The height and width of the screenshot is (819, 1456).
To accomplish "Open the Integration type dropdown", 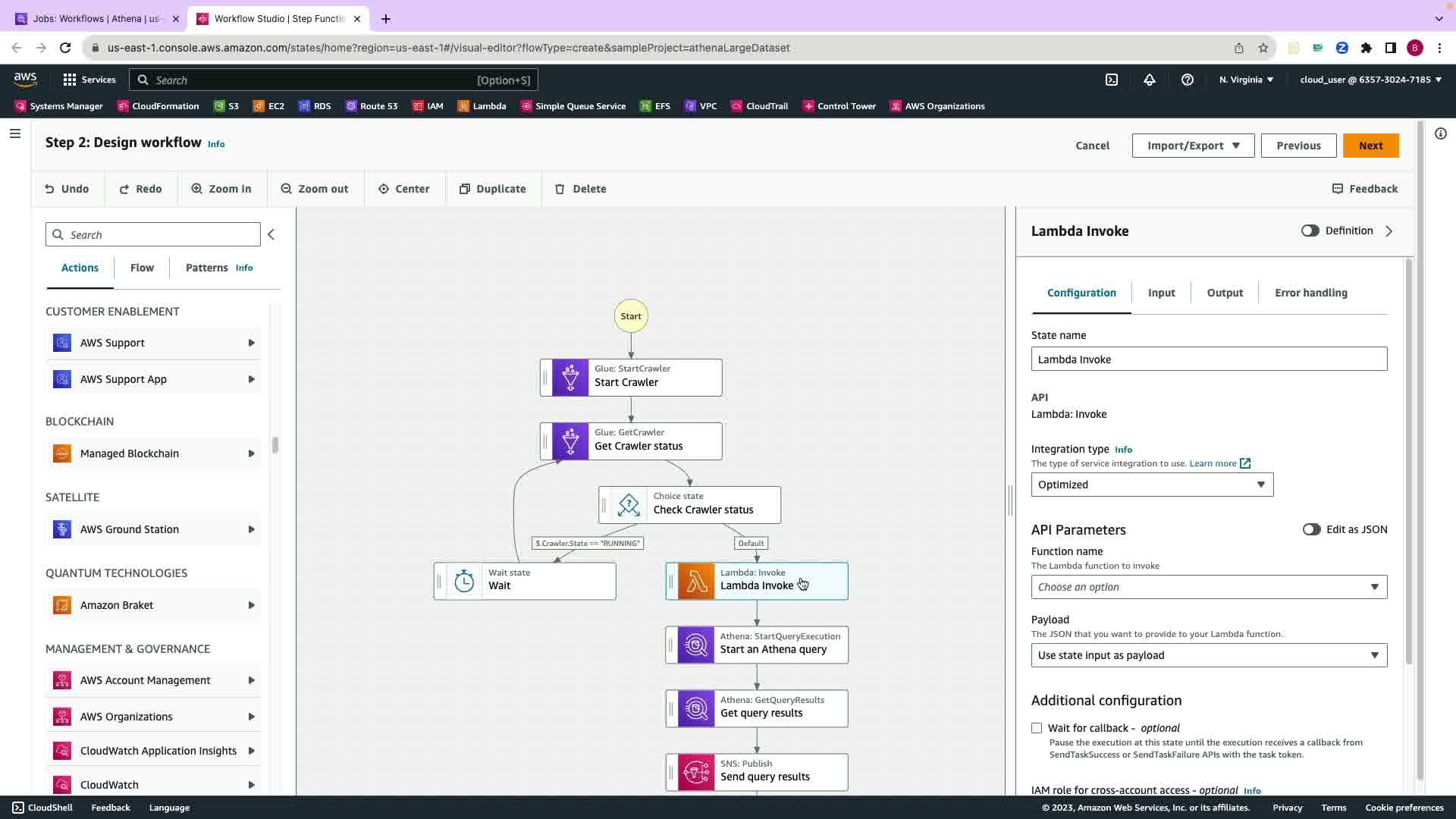I will (1151, 485).
